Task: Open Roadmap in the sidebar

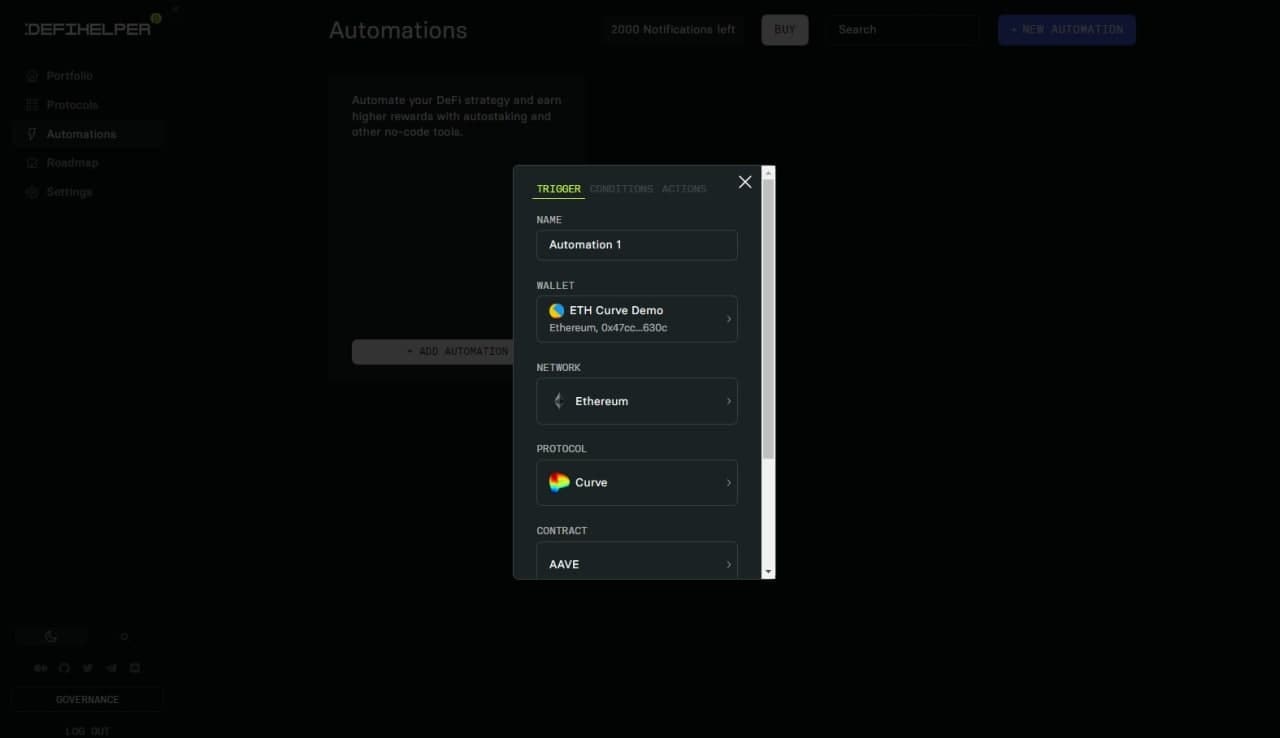Action: click(88, 163)
